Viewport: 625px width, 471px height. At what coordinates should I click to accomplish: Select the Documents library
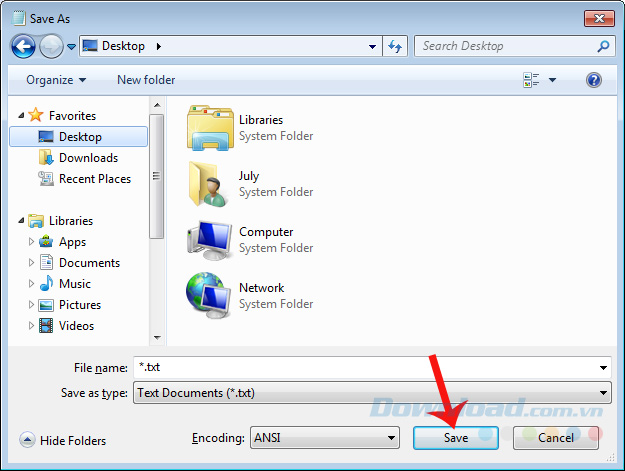89,263
